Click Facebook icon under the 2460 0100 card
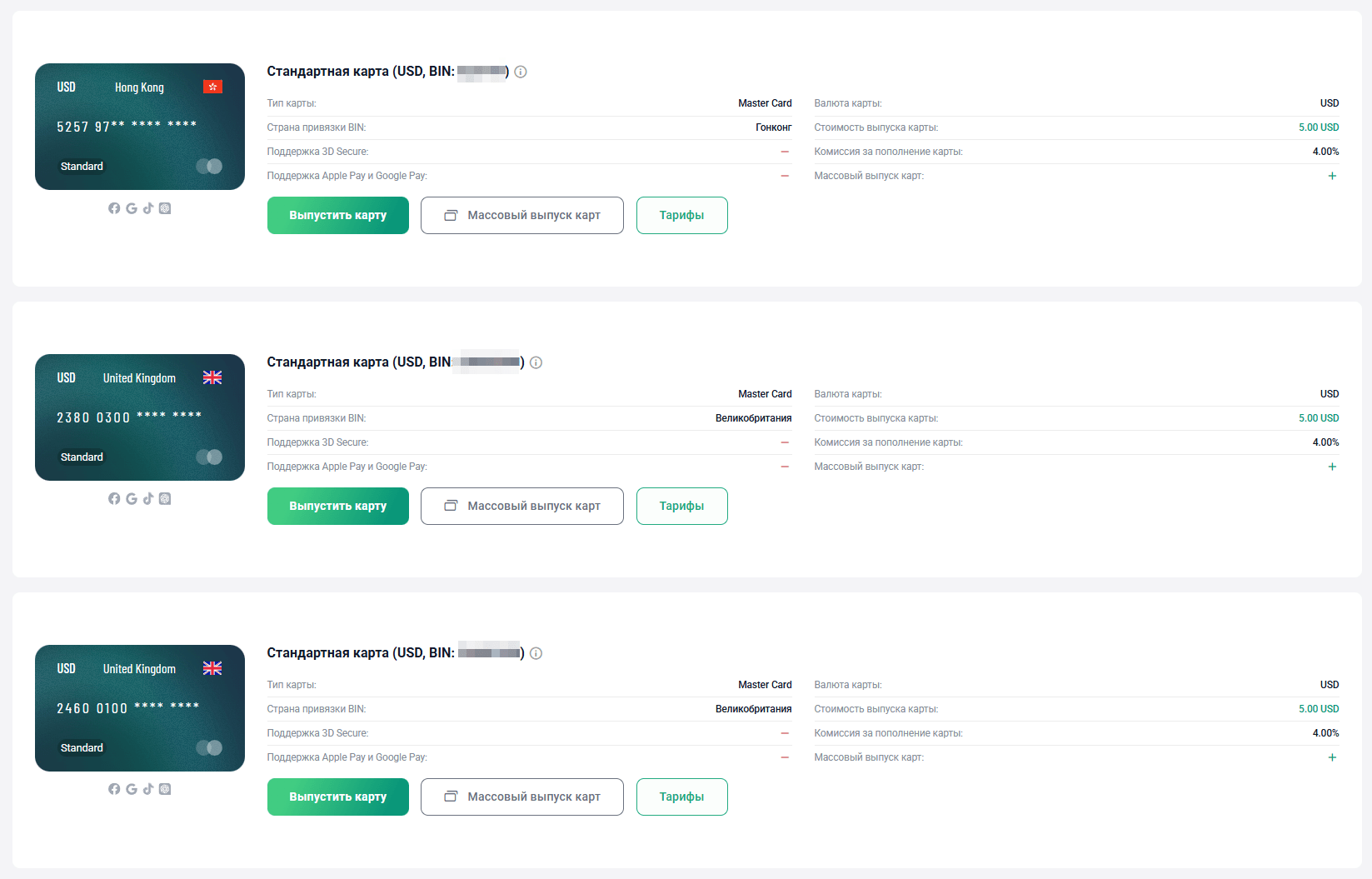The image size is (1372, 879). click(x=114, y=789)
